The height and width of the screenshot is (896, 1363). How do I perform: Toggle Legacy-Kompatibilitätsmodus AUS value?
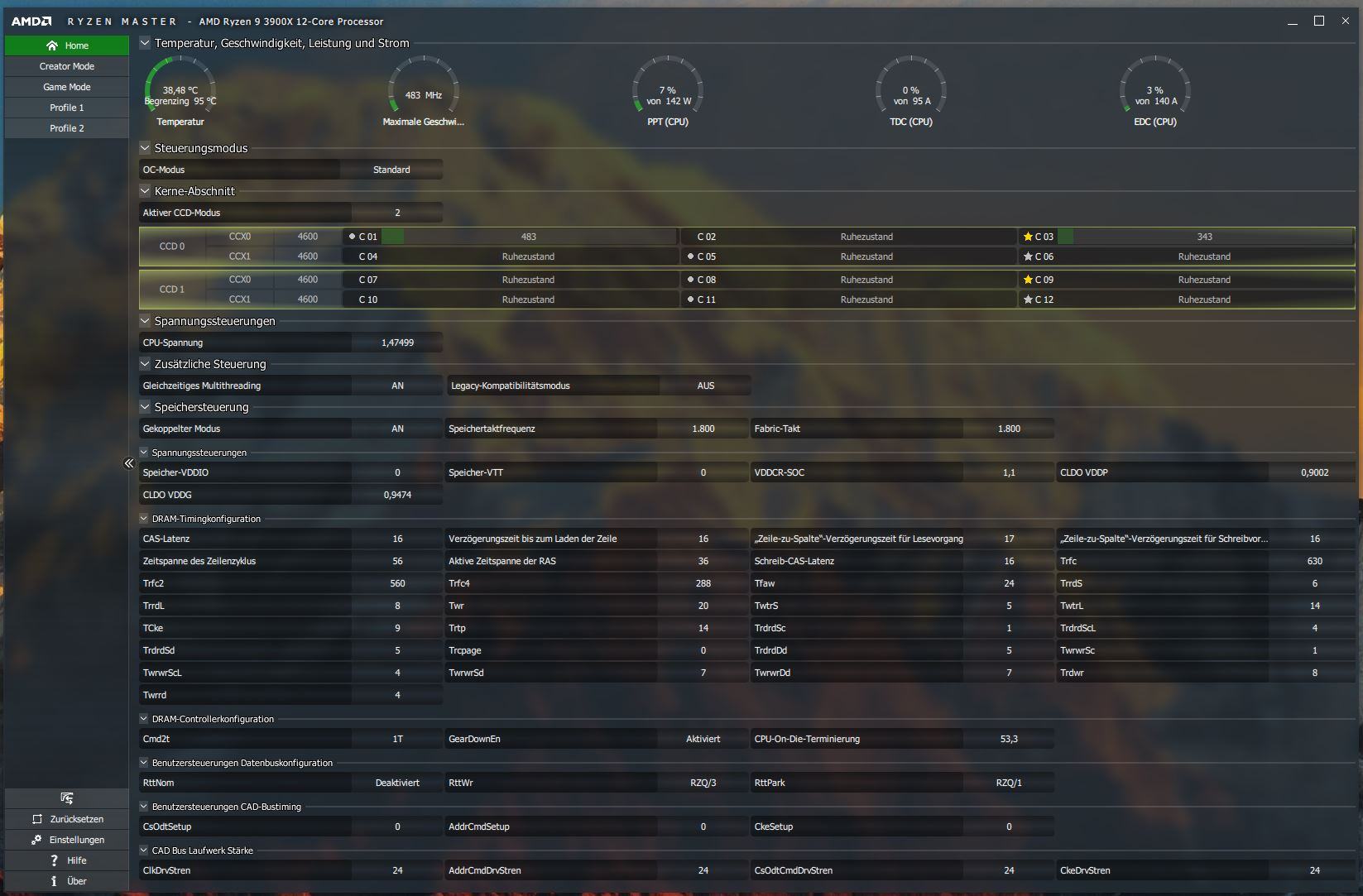tap(705, 386)
